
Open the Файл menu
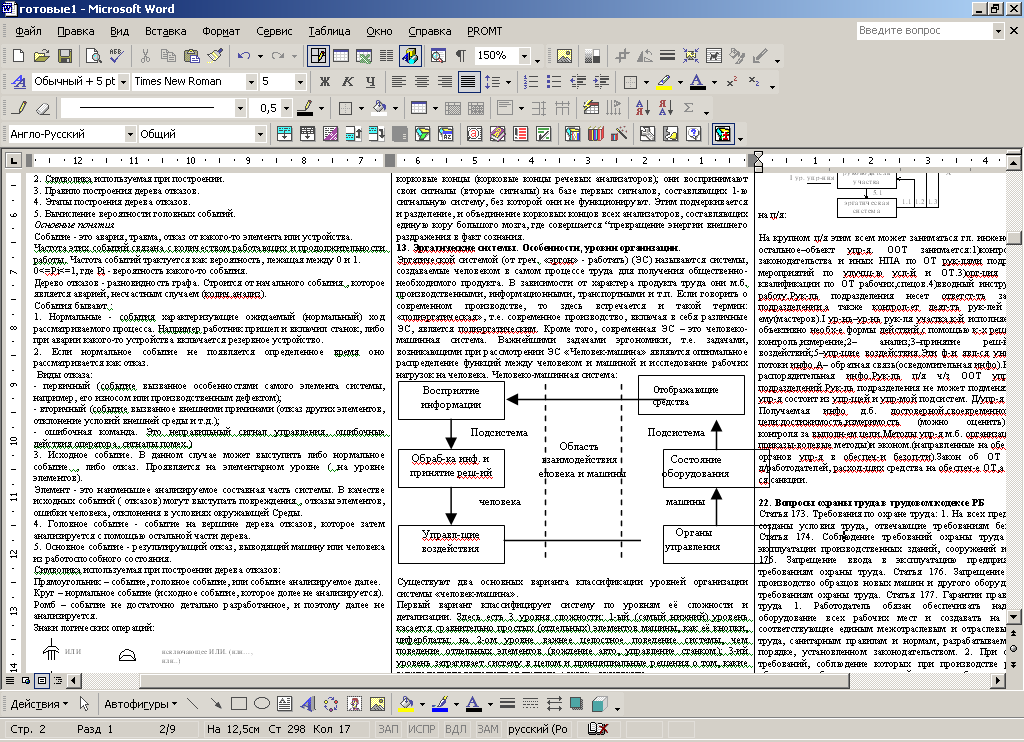[x=28, y=31]
